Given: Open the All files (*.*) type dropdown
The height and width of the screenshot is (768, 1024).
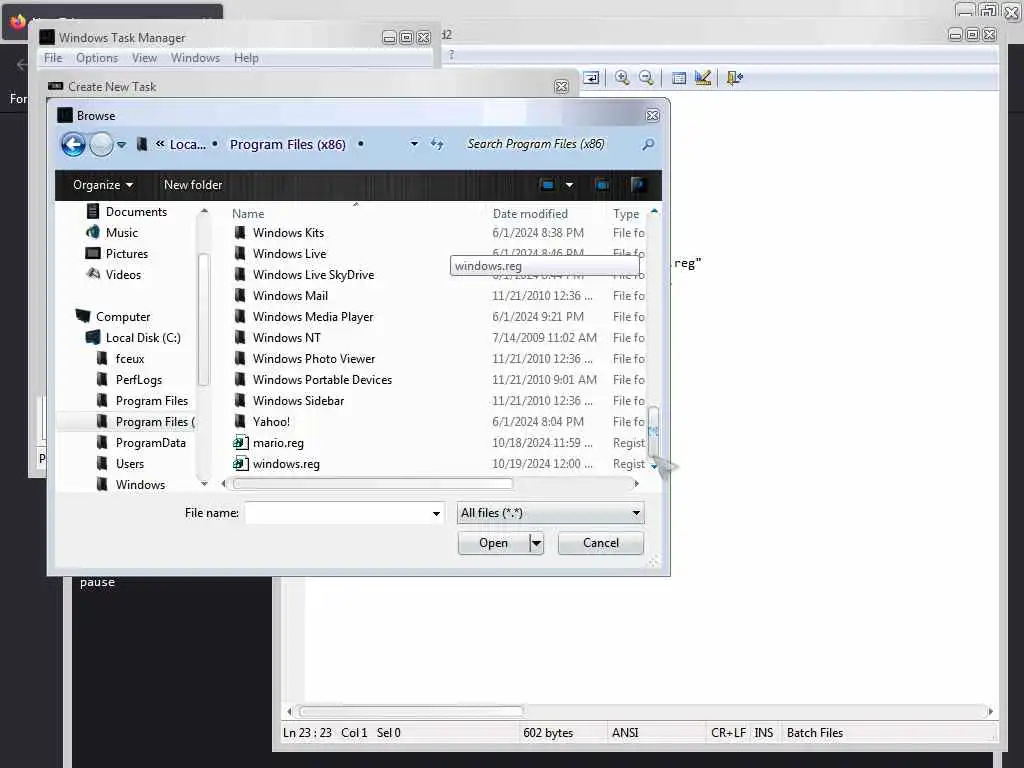Looking at the screenshot, I should [551, 513].
